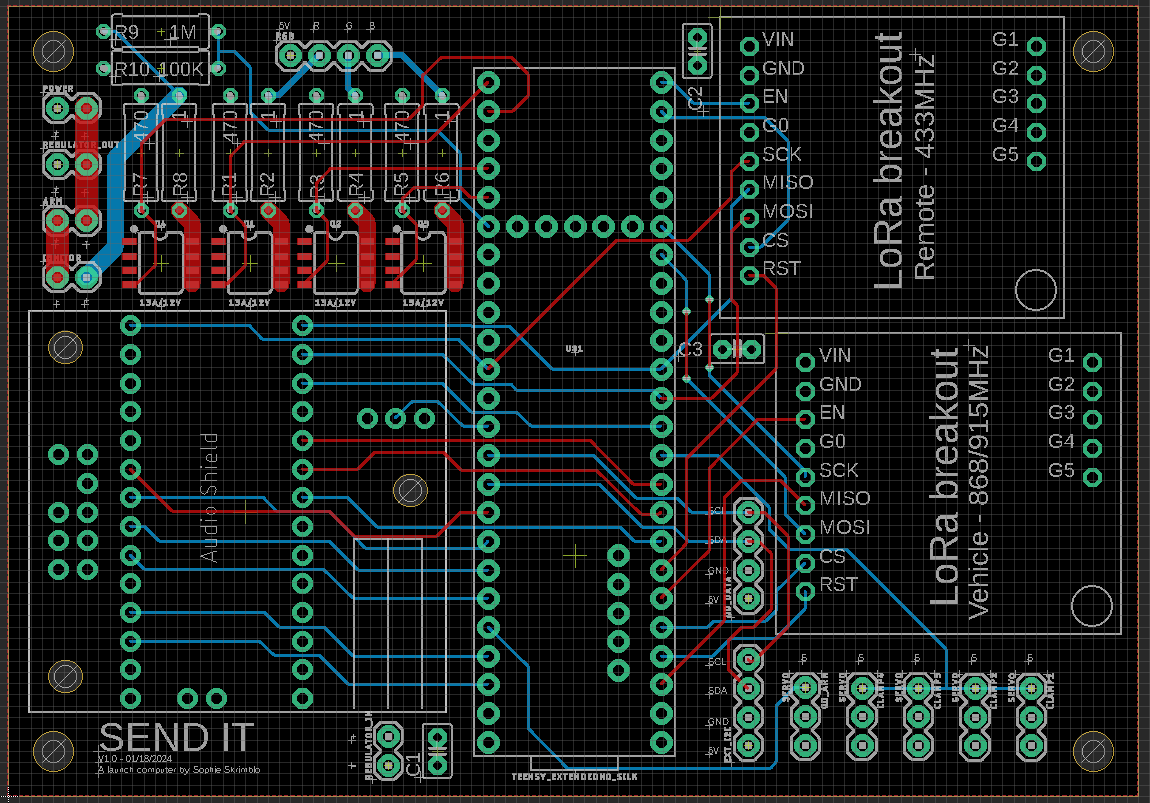
Task: Select the RGB header label
Action: (285, 36)
